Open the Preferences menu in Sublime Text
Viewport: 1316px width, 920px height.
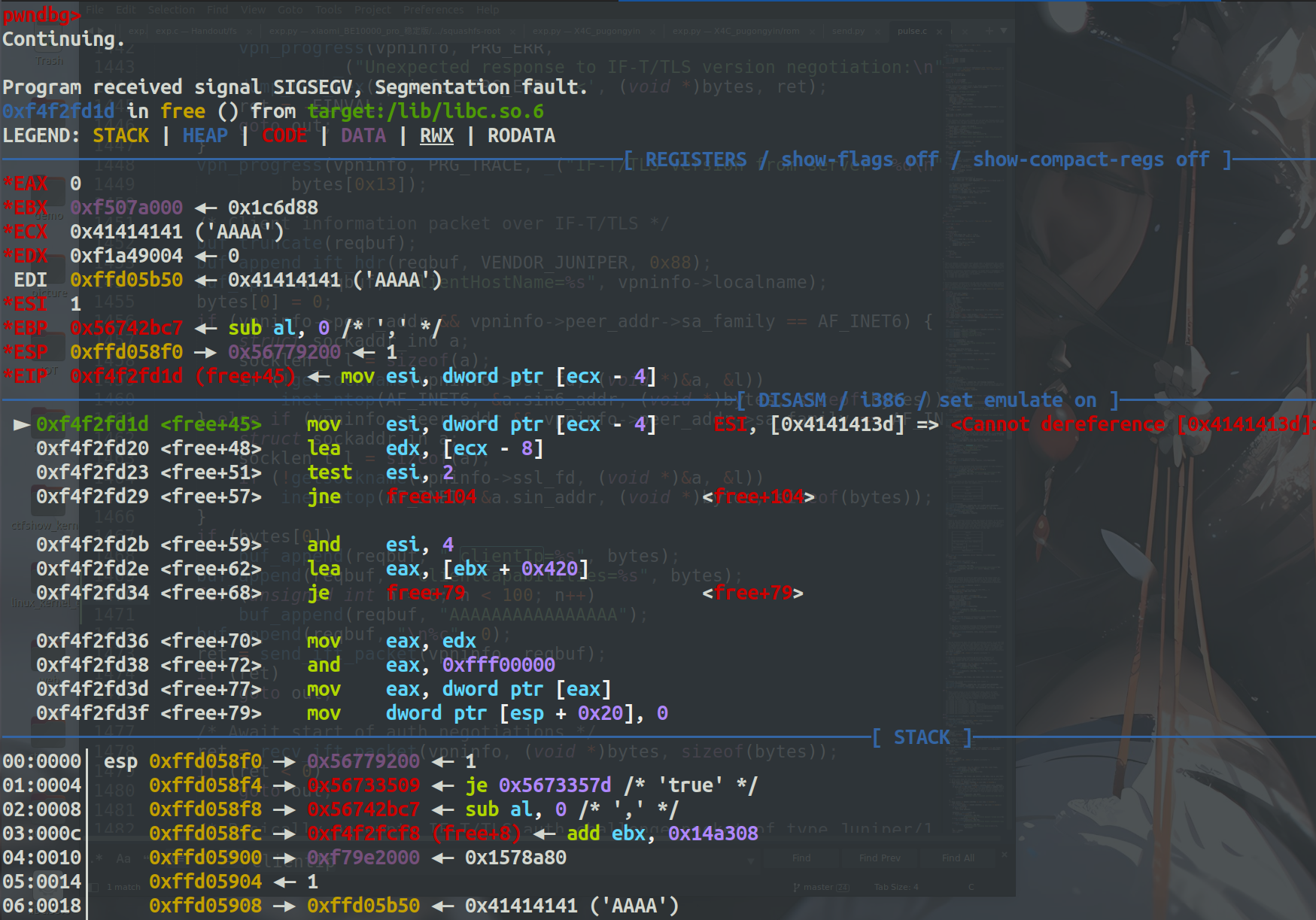433,10
